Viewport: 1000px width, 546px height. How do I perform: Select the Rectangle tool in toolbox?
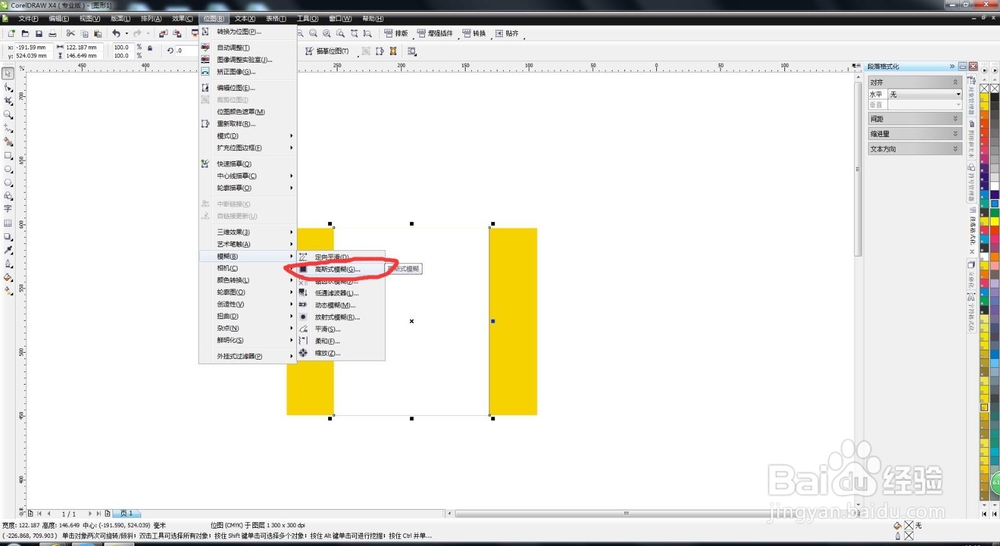click(x=8, y=156)
